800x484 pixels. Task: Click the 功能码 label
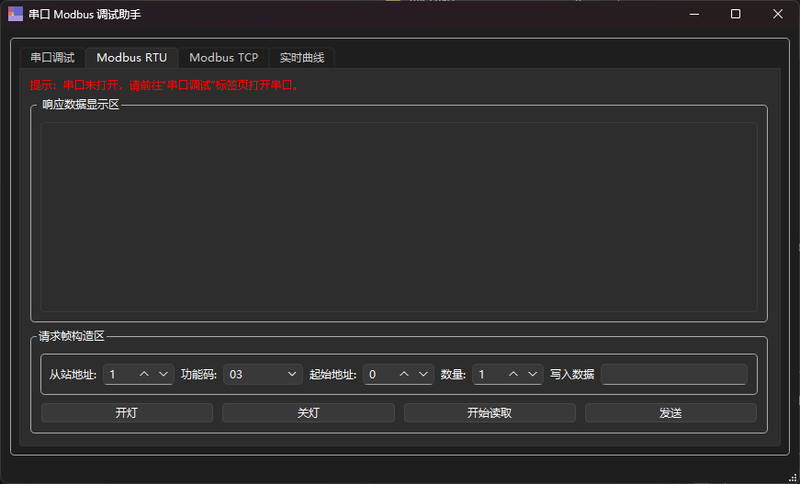tap(199, 374)
